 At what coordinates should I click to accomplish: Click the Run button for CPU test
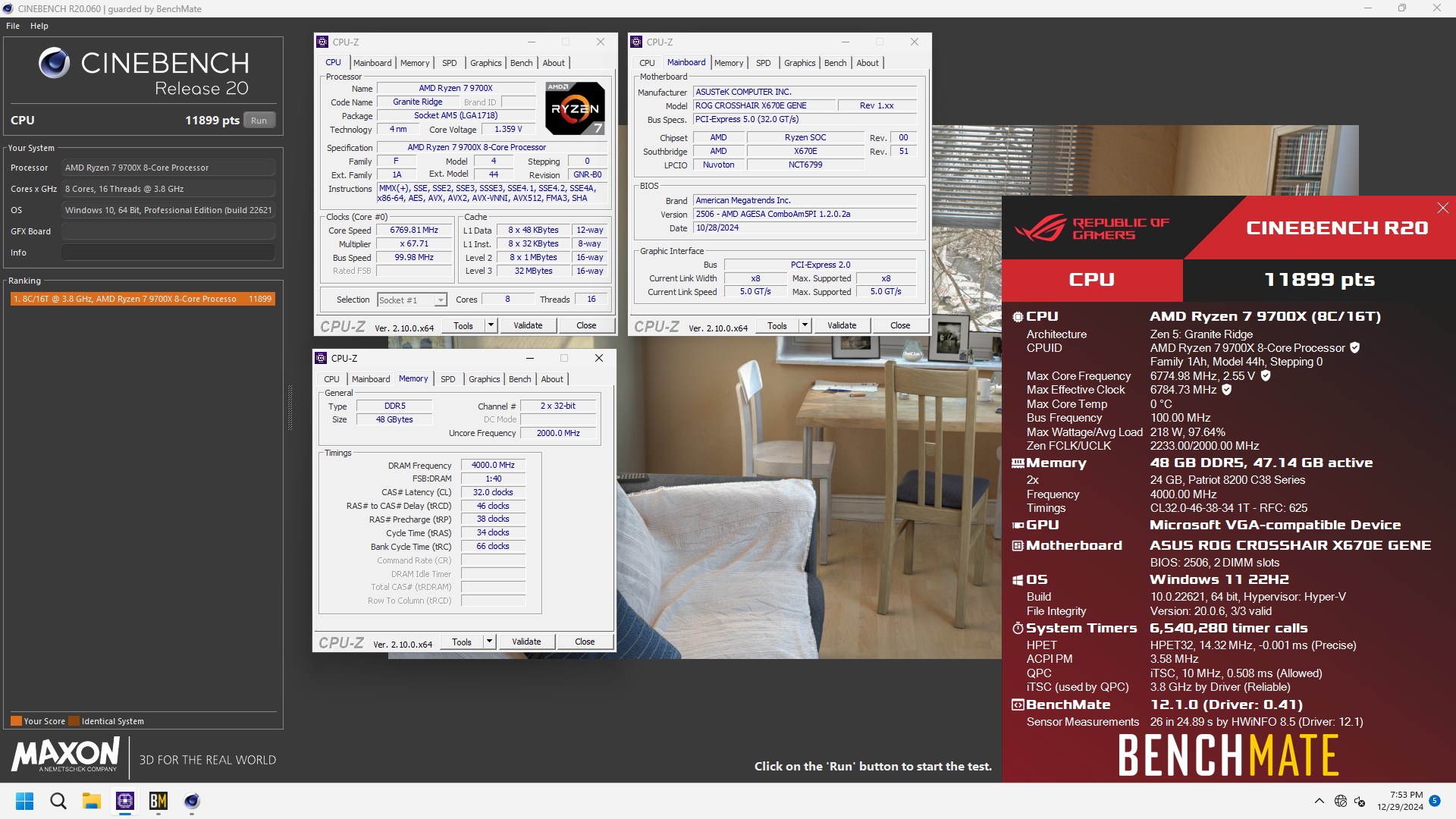coord(259,121)
